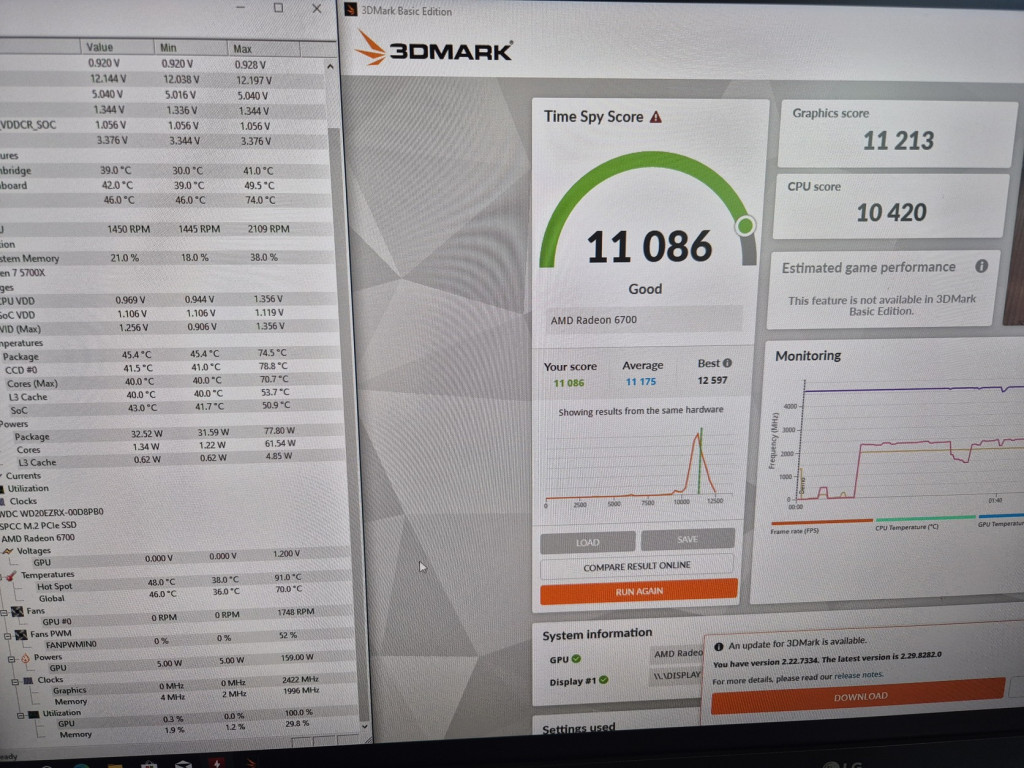Select the SPCC M.2 PCIe SSD node

[39, 525]
